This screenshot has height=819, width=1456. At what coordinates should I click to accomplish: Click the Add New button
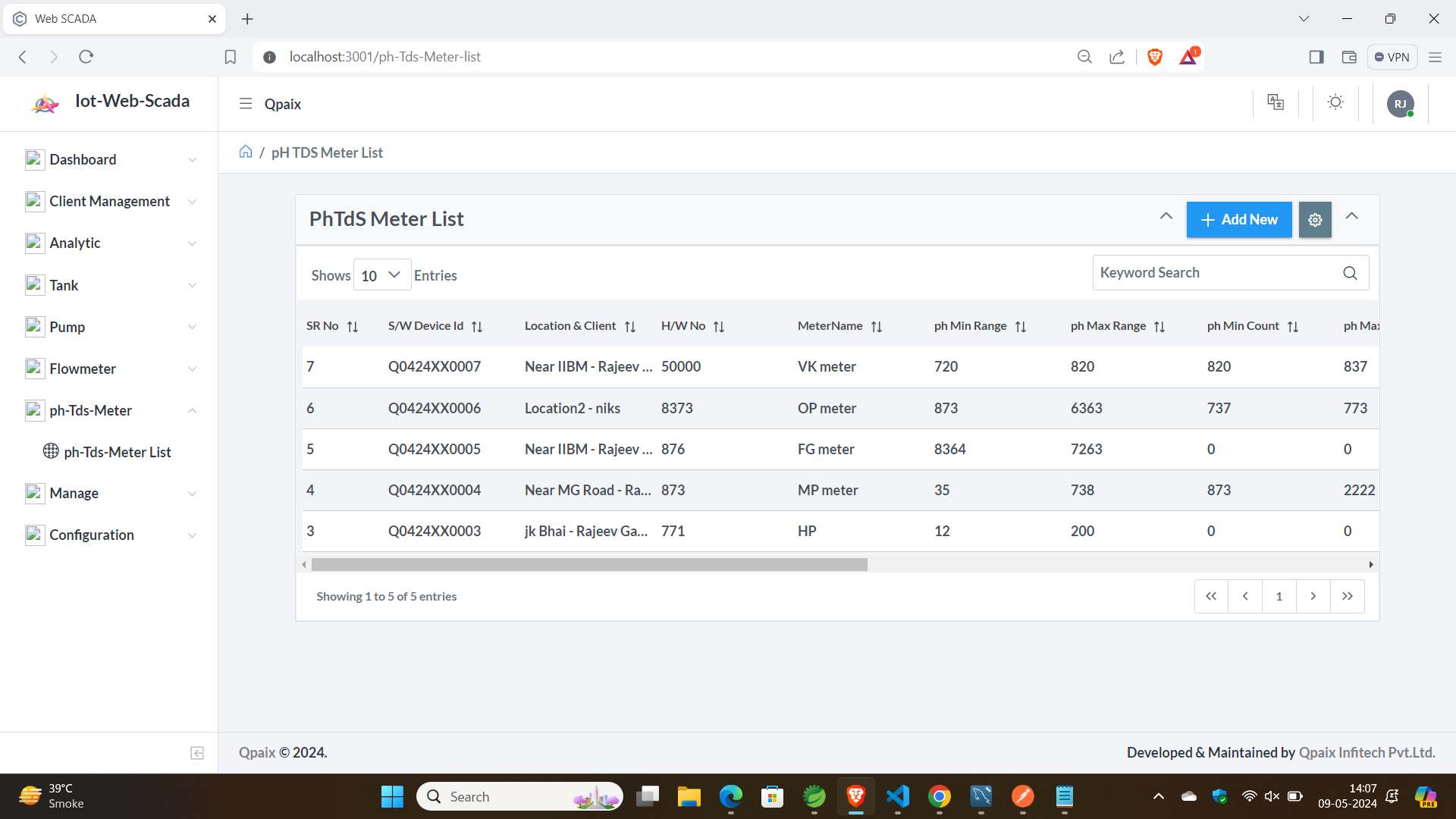coord(1238,220)
